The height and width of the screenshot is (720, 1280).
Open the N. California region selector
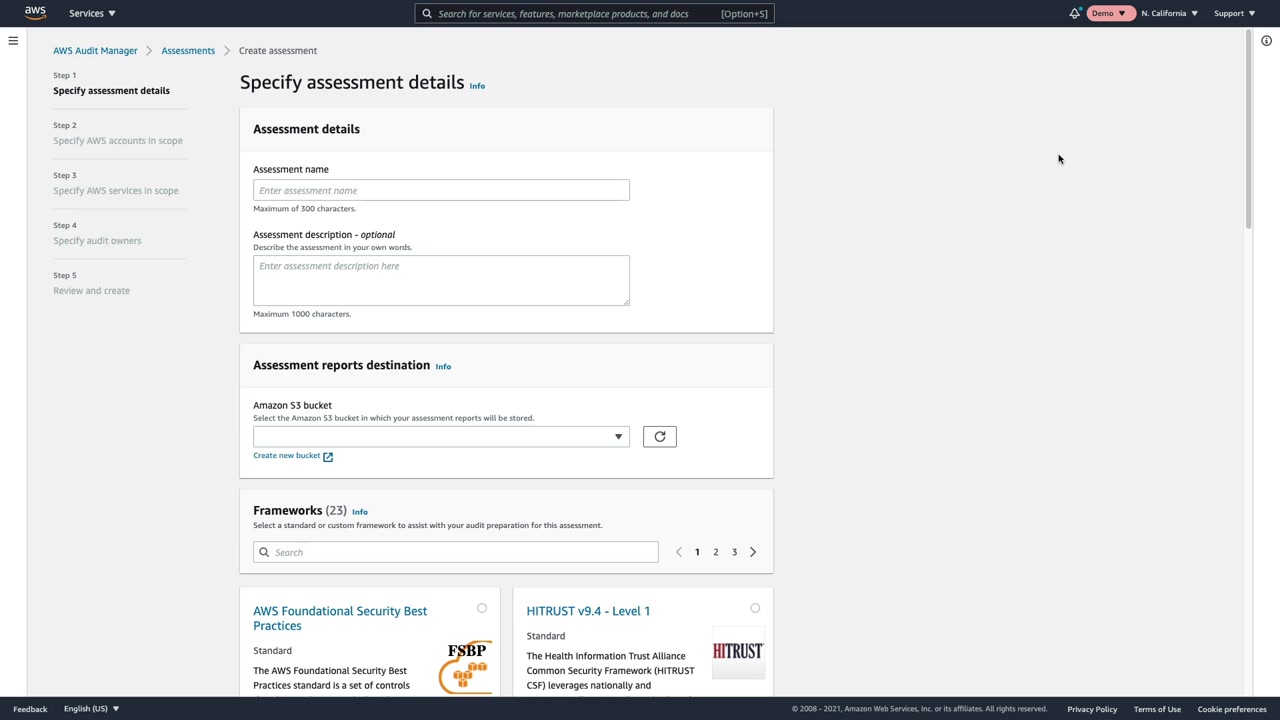pyautogui.click(x=1169, y=13)
